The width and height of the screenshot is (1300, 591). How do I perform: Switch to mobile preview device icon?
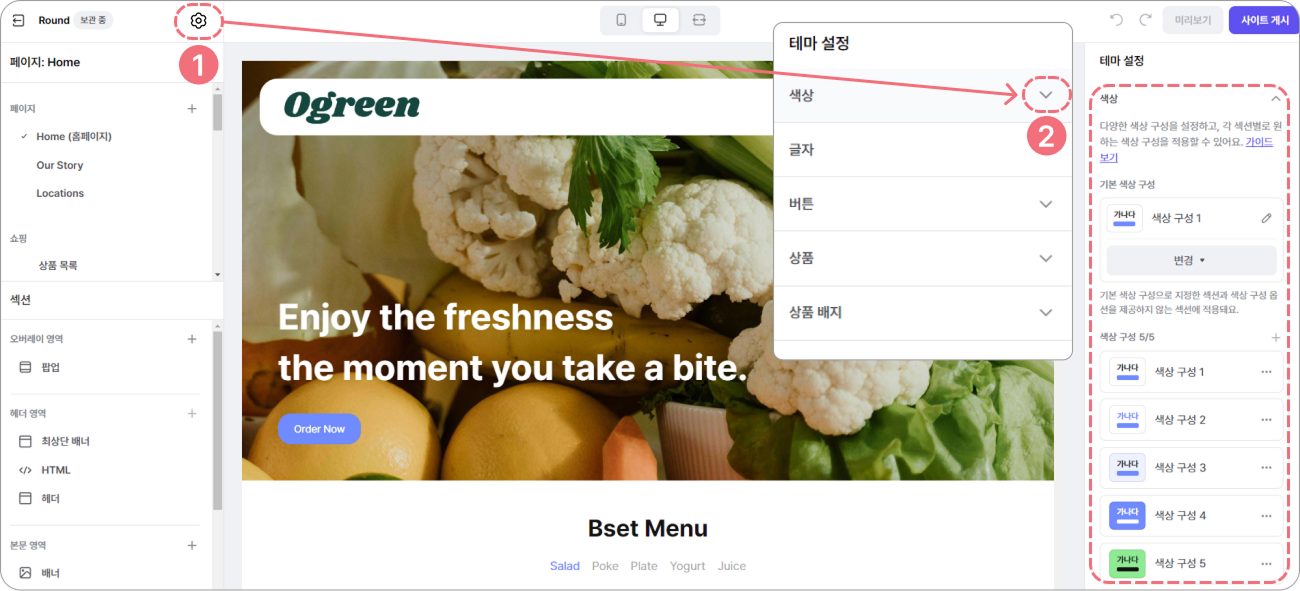tap(621, 20)
